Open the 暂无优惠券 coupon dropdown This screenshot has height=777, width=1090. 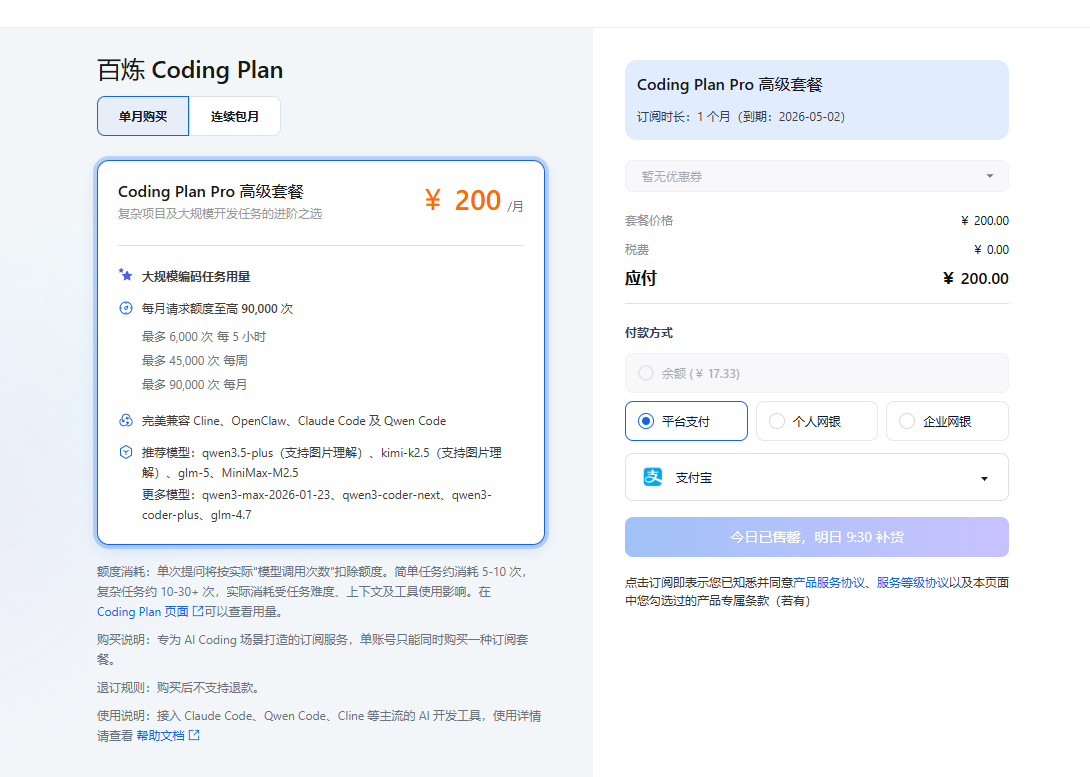[817, 177]
